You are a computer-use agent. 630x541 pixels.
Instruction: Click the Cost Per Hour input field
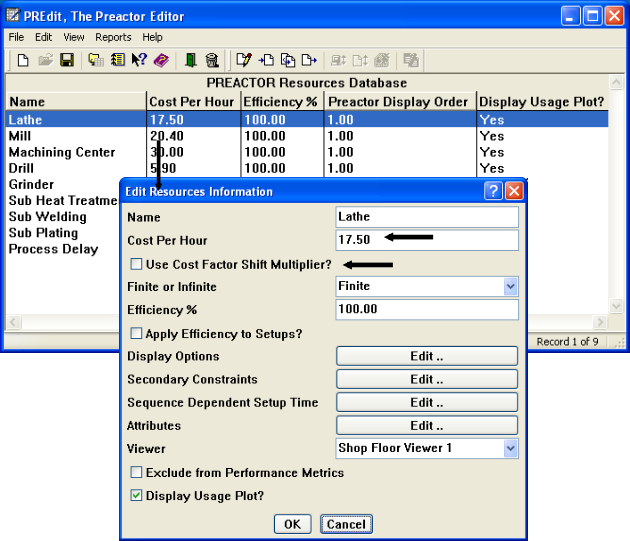tap(427, 240)
